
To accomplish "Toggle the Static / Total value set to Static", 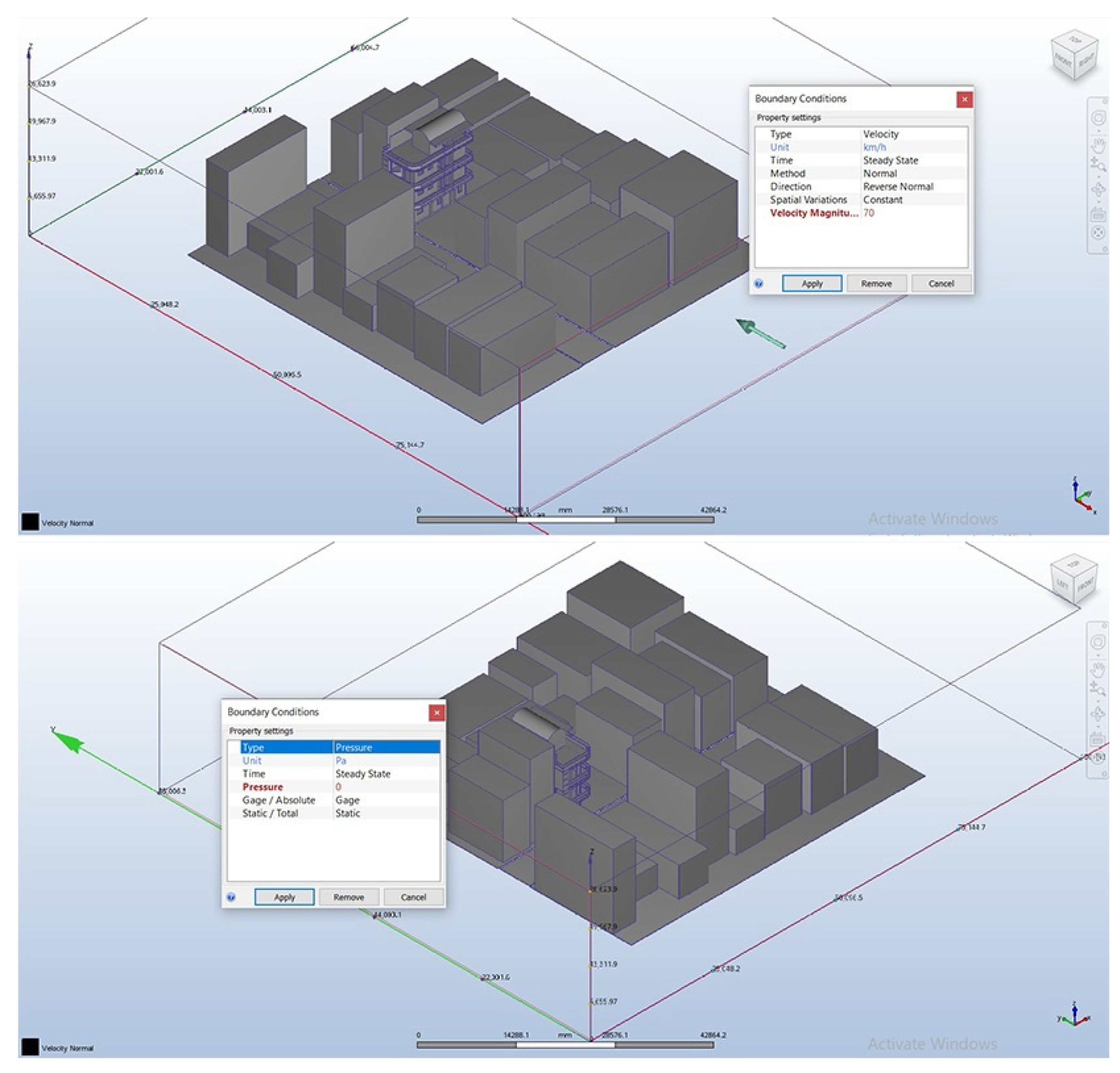I will [x=347, y=813].
